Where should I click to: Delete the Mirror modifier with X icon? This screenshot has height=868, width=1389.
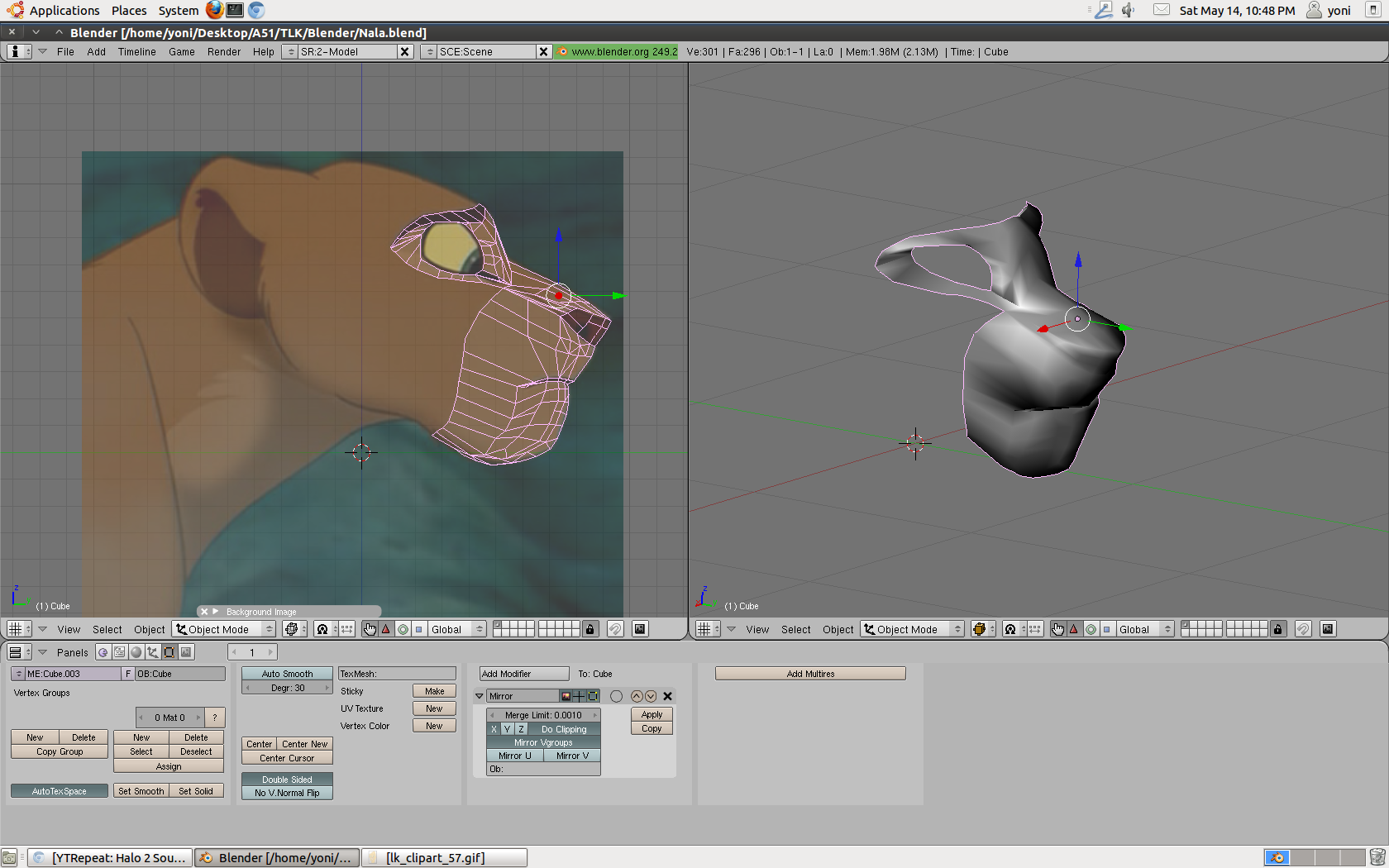[667, 696]
